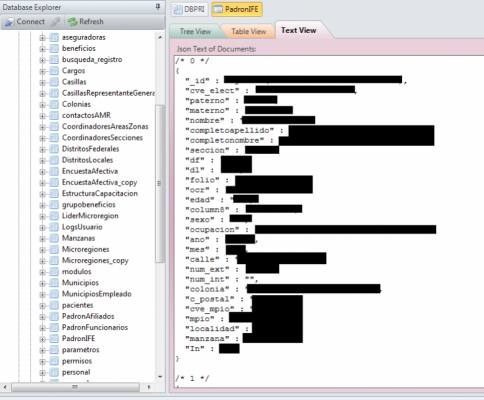
Task: Click the horizontal scrollbar right arrow
Action: click(149, 387)
